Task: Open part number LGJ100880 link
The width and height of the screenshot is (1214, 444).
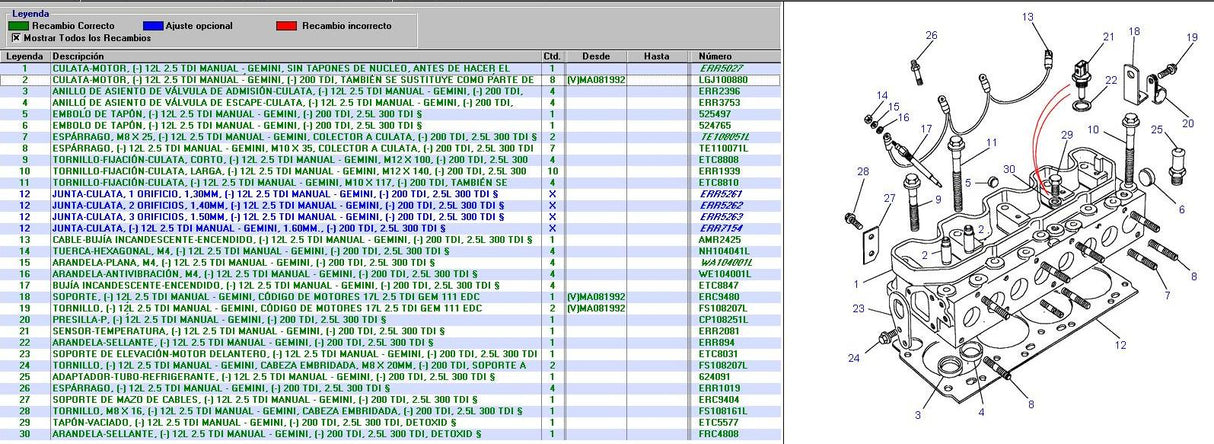Action: [723, 78]
